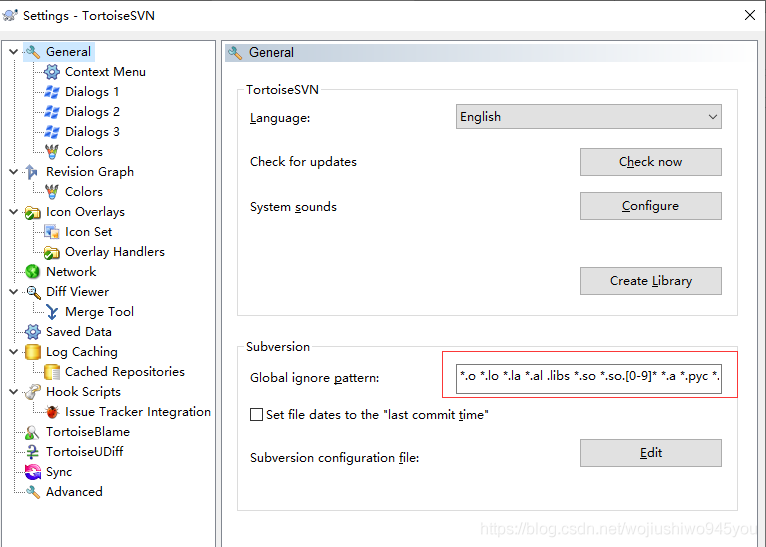The image size is (766, 547).
Task: Click the Icon Set icon
Action: (52, 232)
